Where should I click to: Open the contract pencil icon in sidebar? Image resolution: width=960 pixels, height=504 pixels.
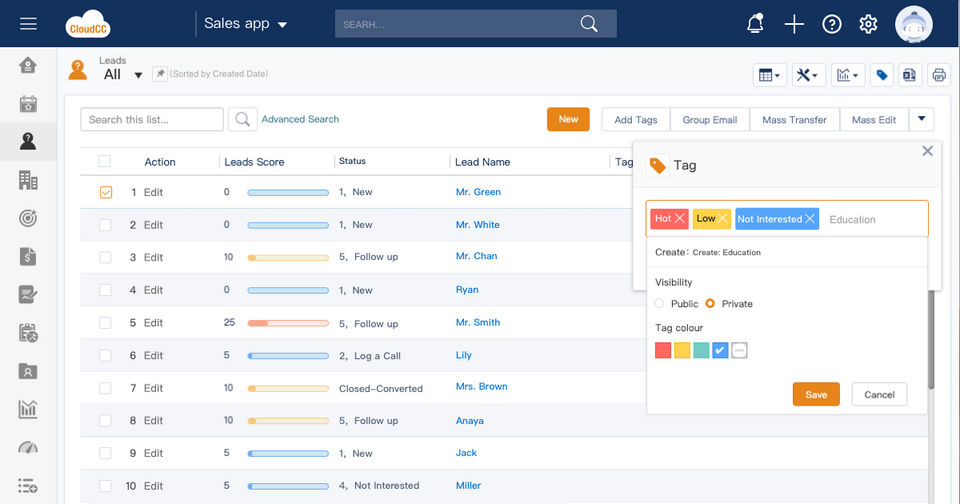click(x=28, y=295)
